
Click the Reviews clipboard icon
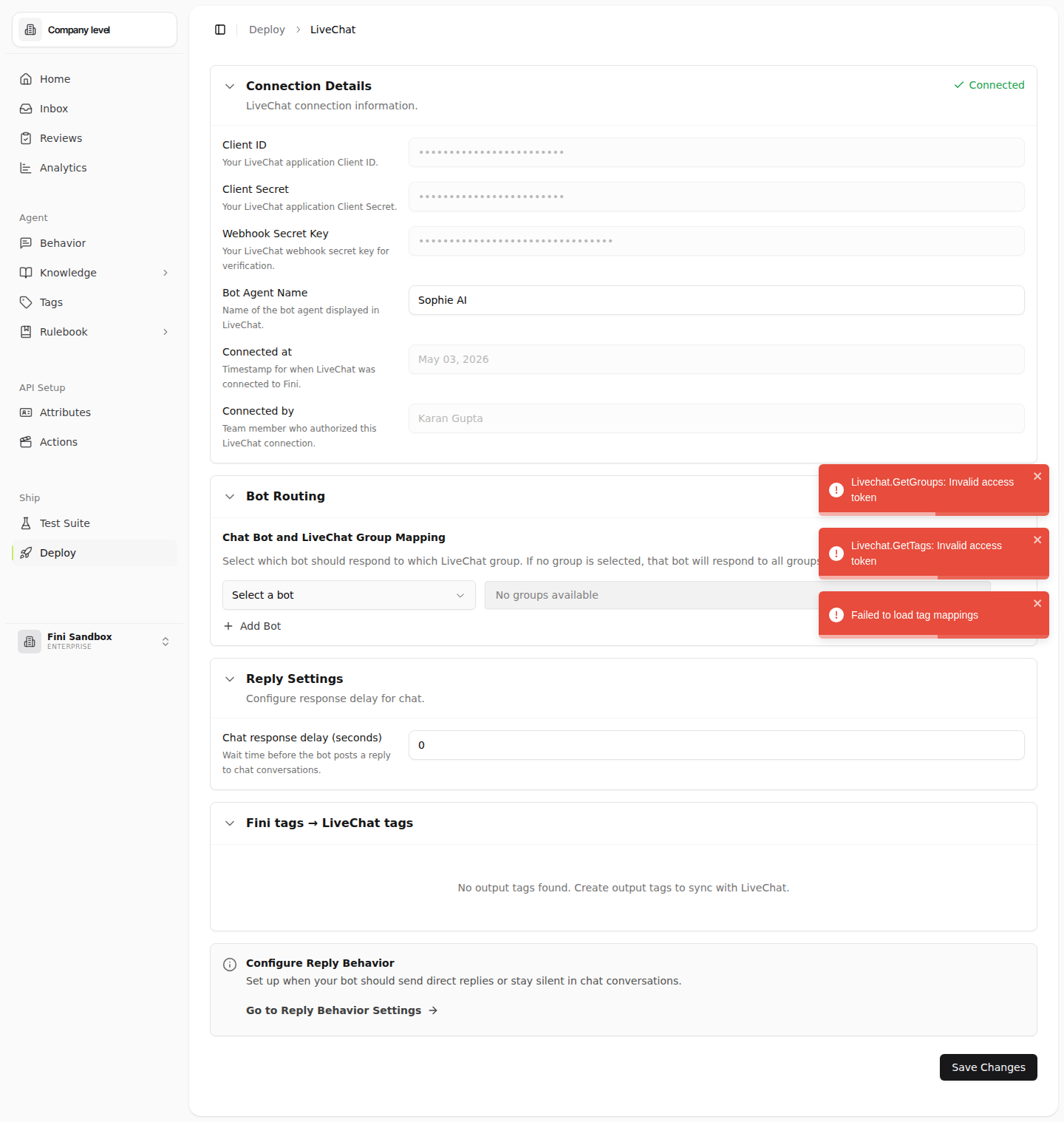pos(26,138)
